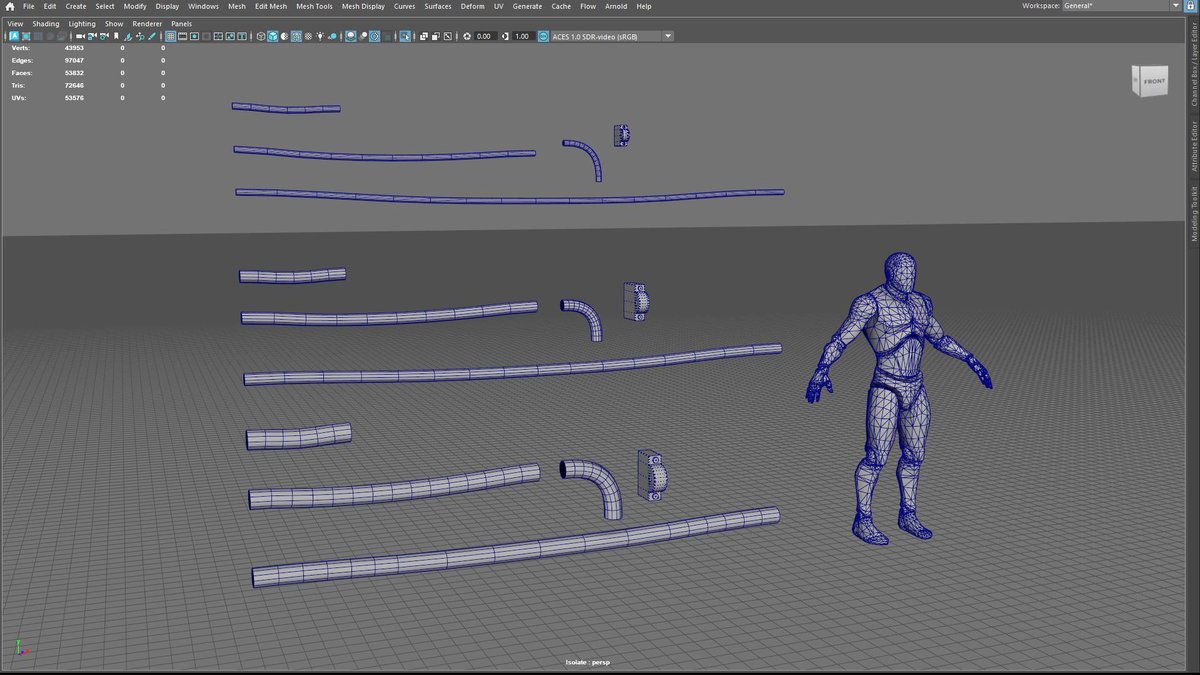Open the panel Renderer menu
The height and width of the screenshot is (675, 1200).
coord(147,23)
